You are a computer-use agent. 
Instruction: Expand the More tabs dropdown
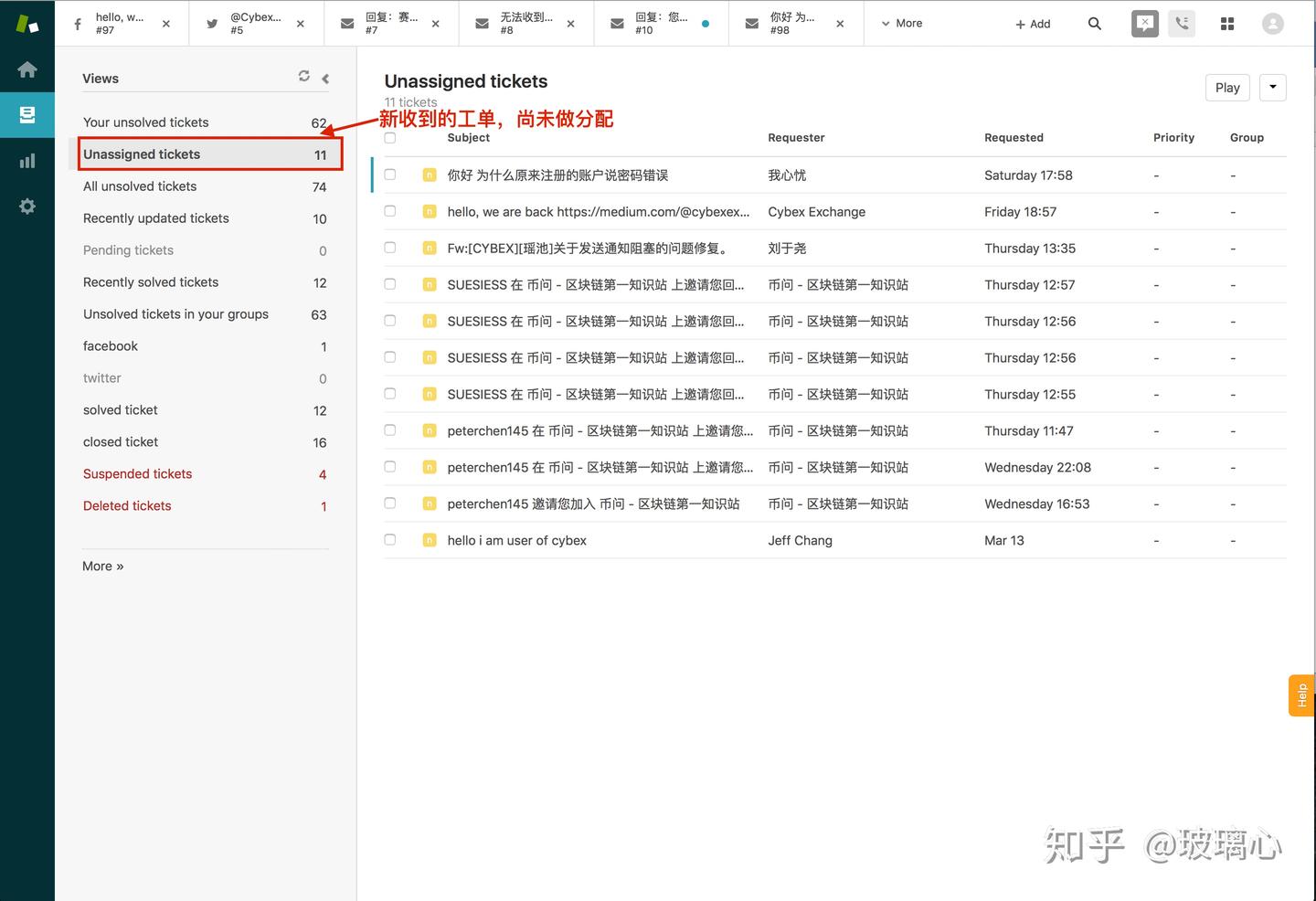tap(901, 24)
